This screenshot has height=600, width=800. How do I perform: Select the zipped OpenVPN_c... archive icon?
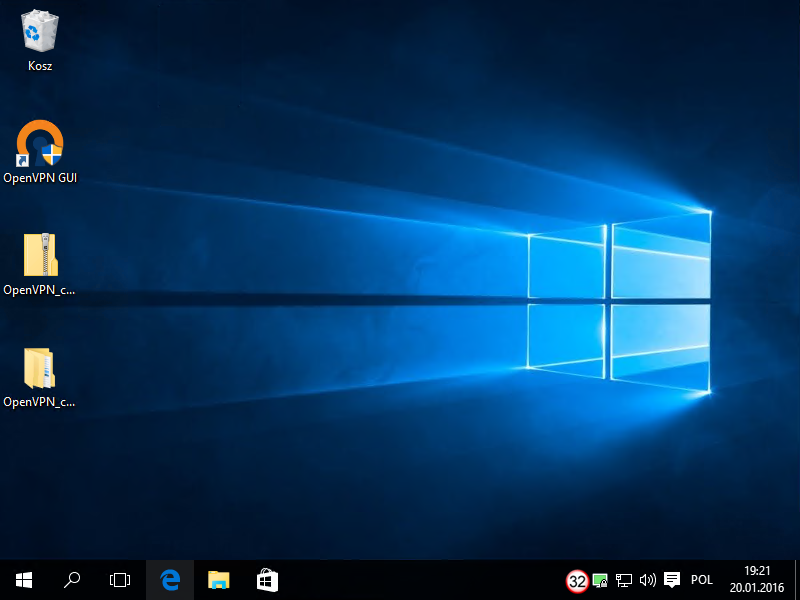(x=40, y=255)
